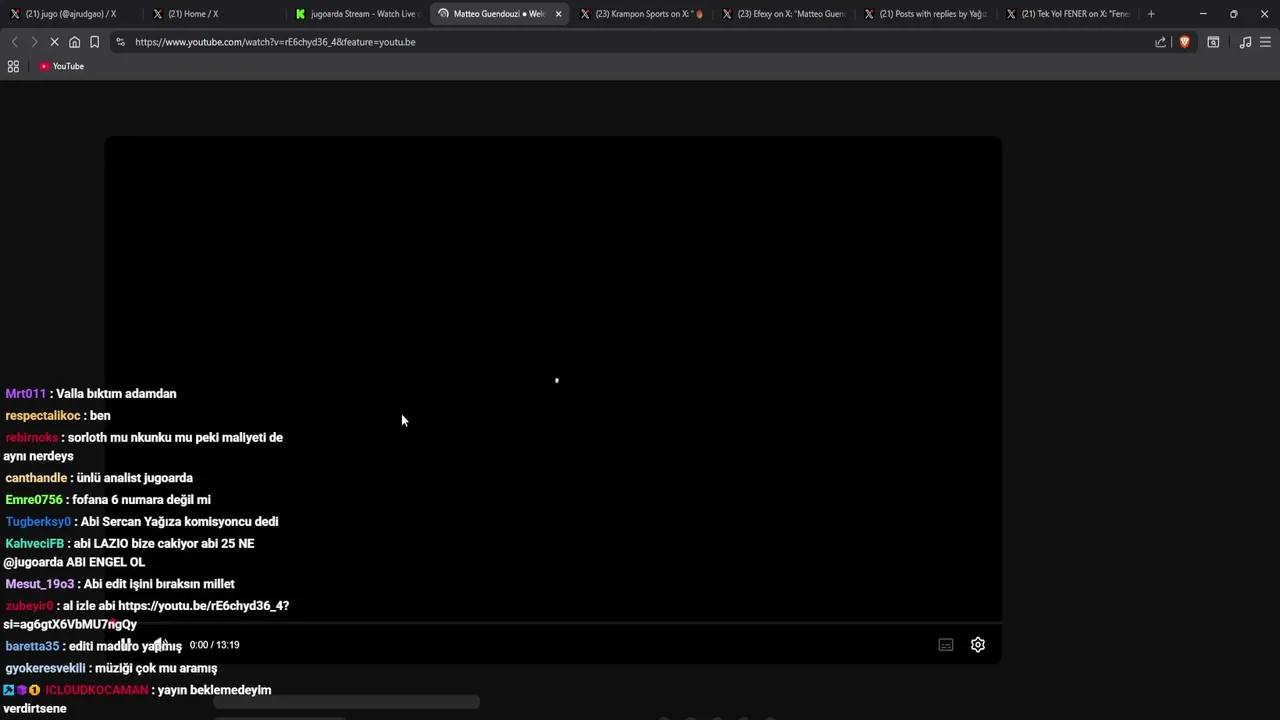This screenshot has height=720, width=1280.
Task: Open the sidebar panel icon in the toolbar
Action: coord(1213,42)
